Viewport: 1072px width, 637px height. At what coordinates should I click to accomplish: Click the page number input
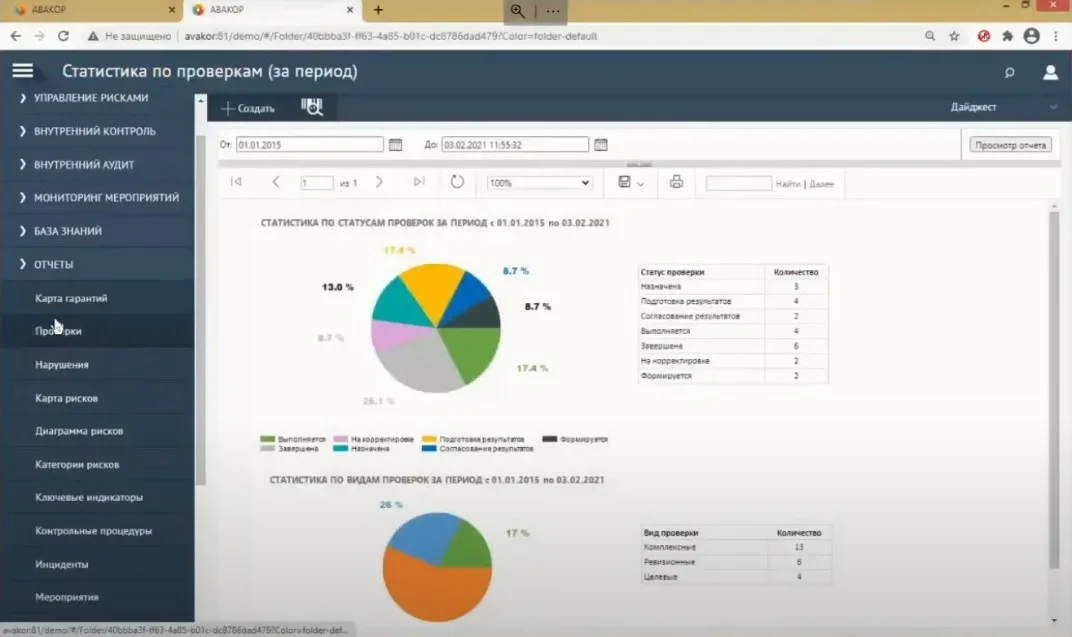tap(317, 182)
